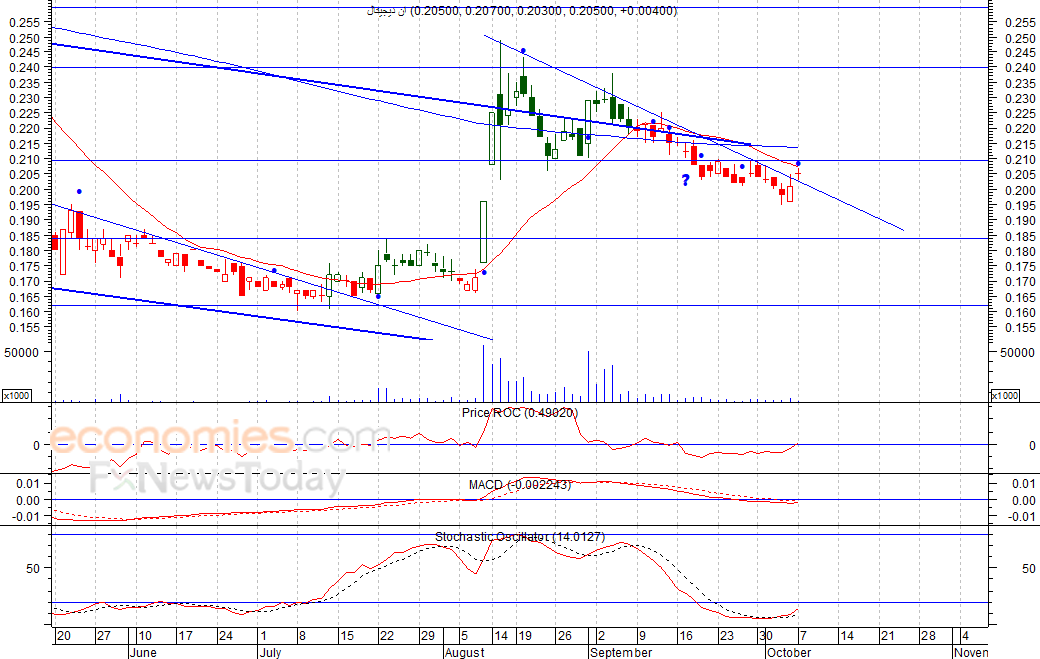The width and height of the screenshot is (1040, 659).
Task: Click 0.225 on the right price axis
Action: (x=1020, y=113)
